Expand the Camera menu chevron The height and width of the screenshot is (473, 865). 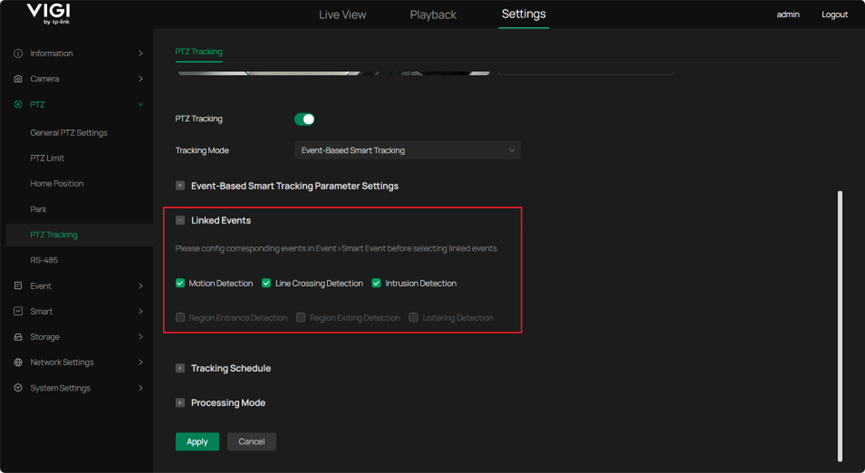(141, 79)
